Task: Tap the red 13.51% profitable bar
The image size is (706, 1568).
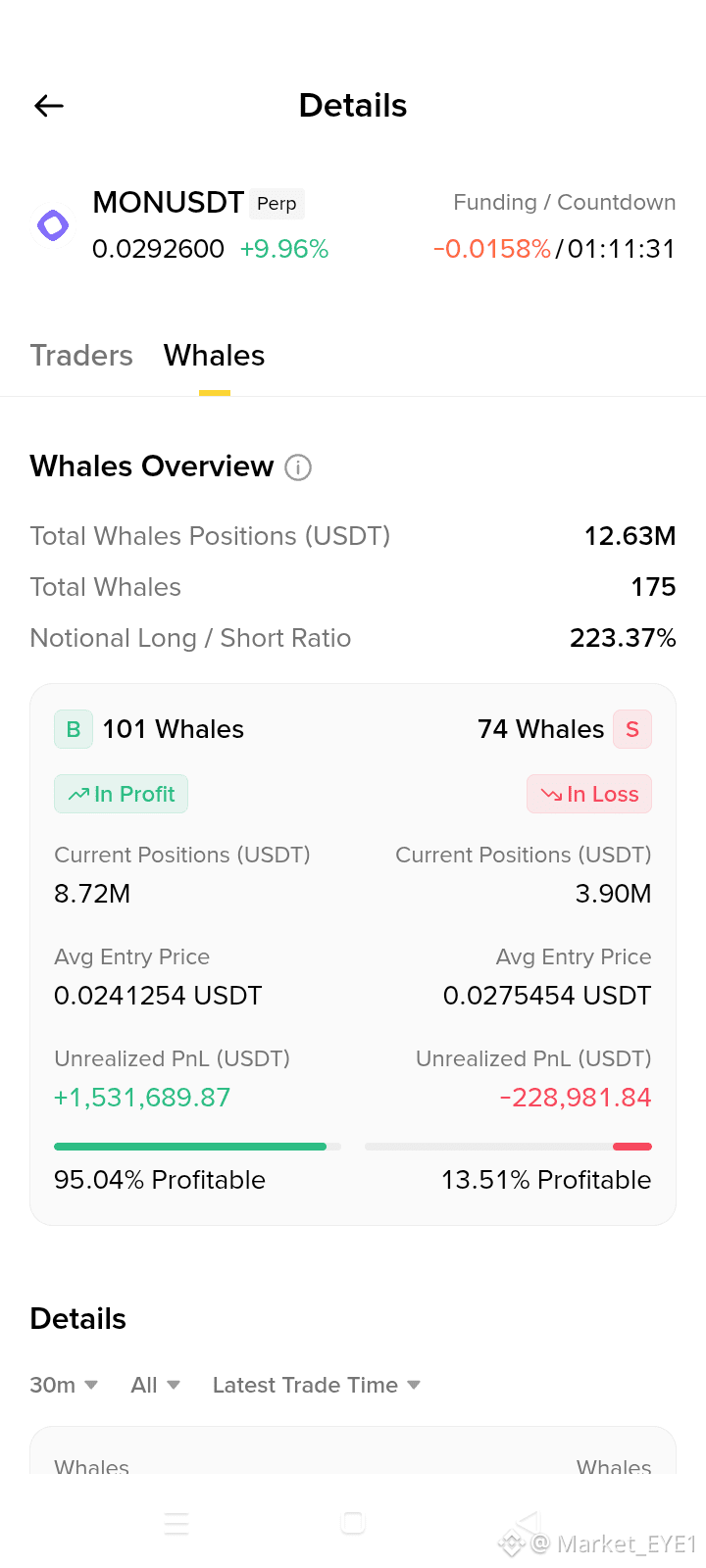Action: coord(508,1147)
